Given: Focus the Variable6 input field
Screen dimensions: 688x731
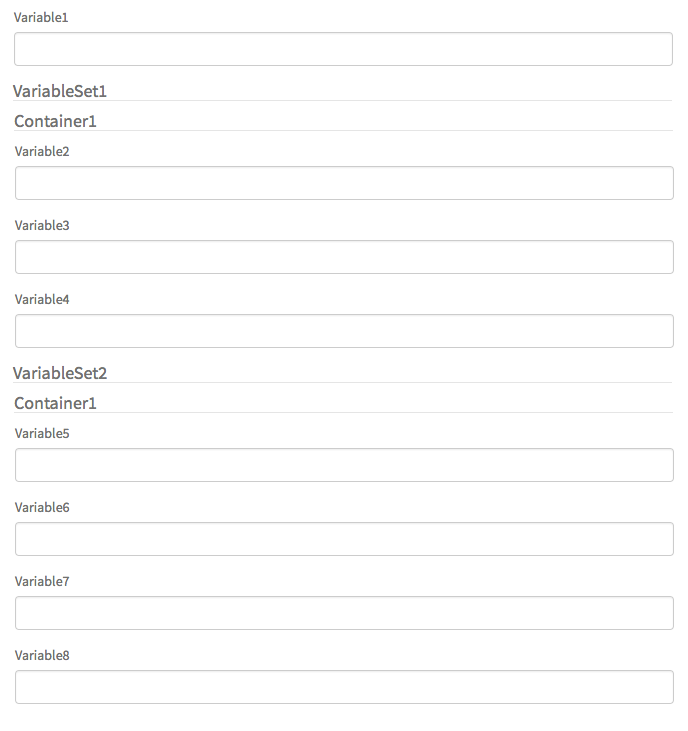Looking at the screenshot, I should (x=344, y=539).
